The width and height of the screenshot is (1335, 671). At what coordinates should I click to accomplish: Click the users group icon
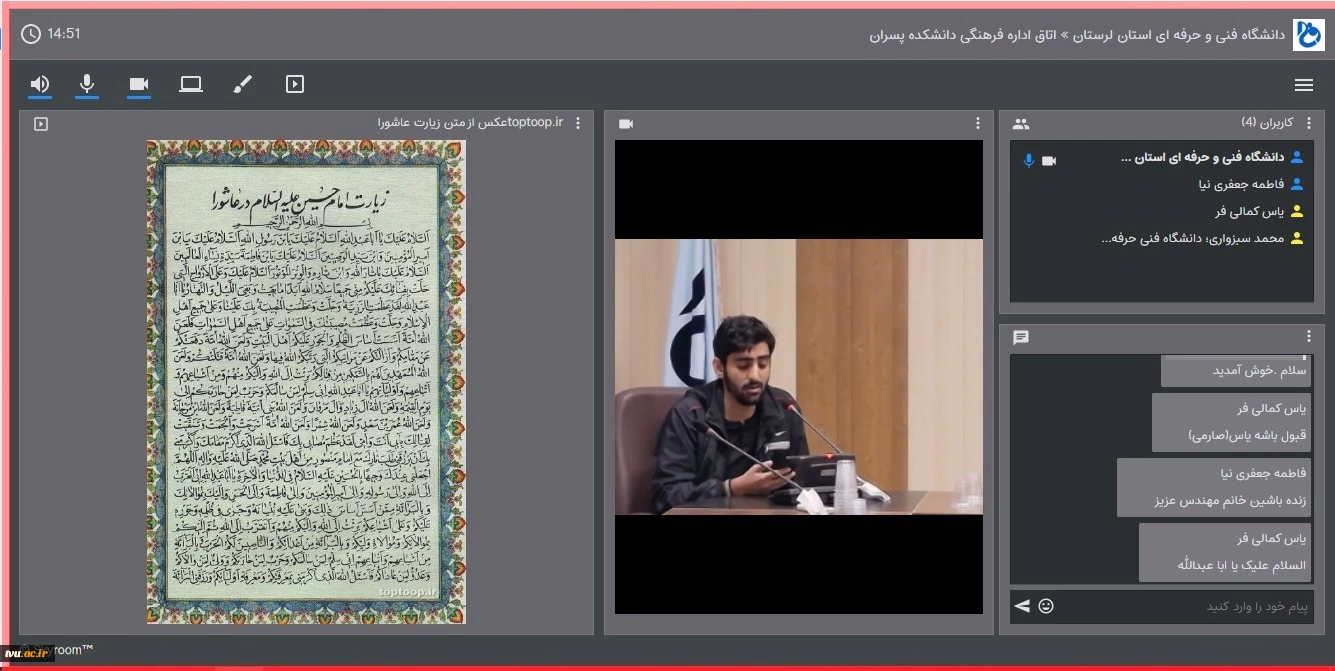(x=1020, y=124)
